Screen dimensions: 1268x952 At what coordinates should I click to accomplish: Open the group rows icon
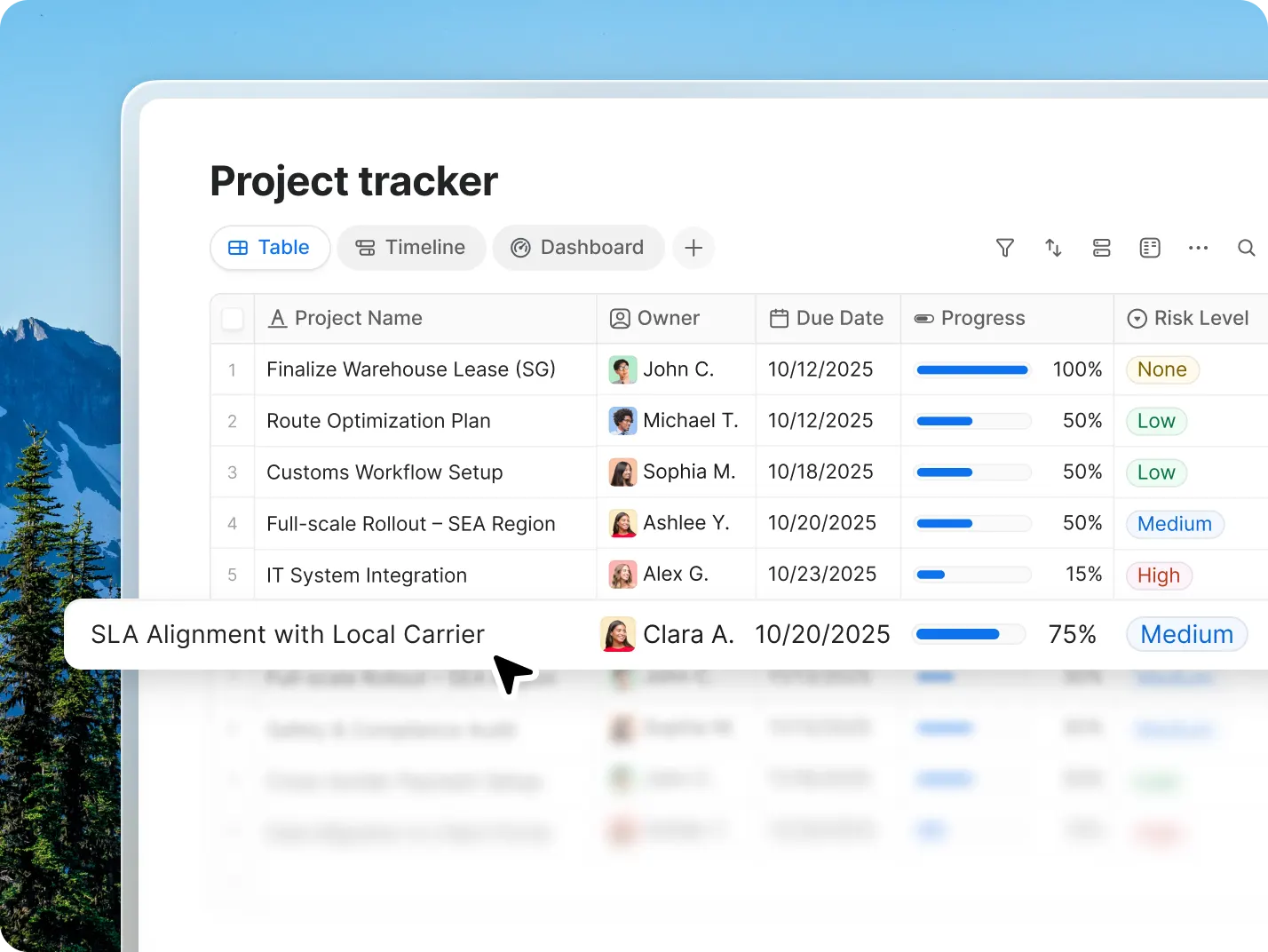click(1102, 248)
